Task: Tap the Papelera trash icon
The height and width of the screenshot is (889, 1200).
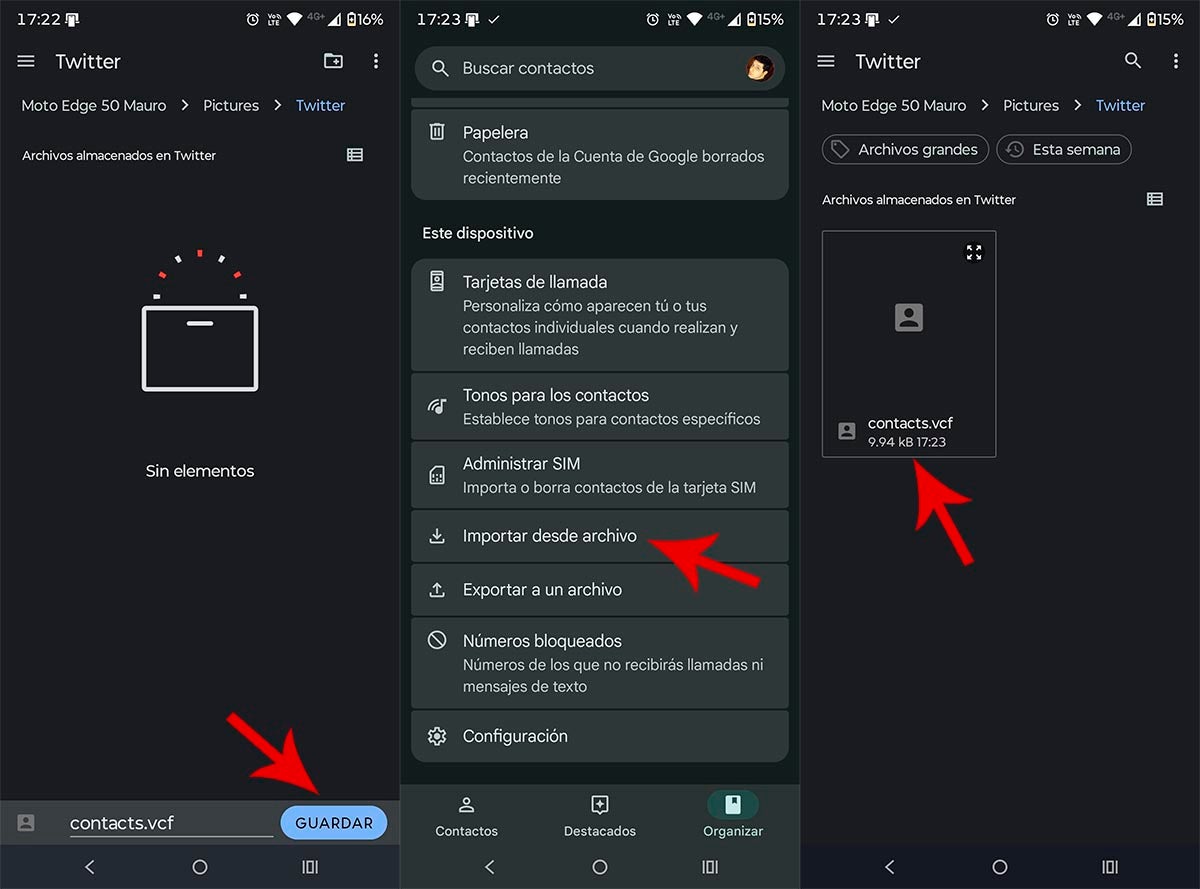Action: click(437, 132)
